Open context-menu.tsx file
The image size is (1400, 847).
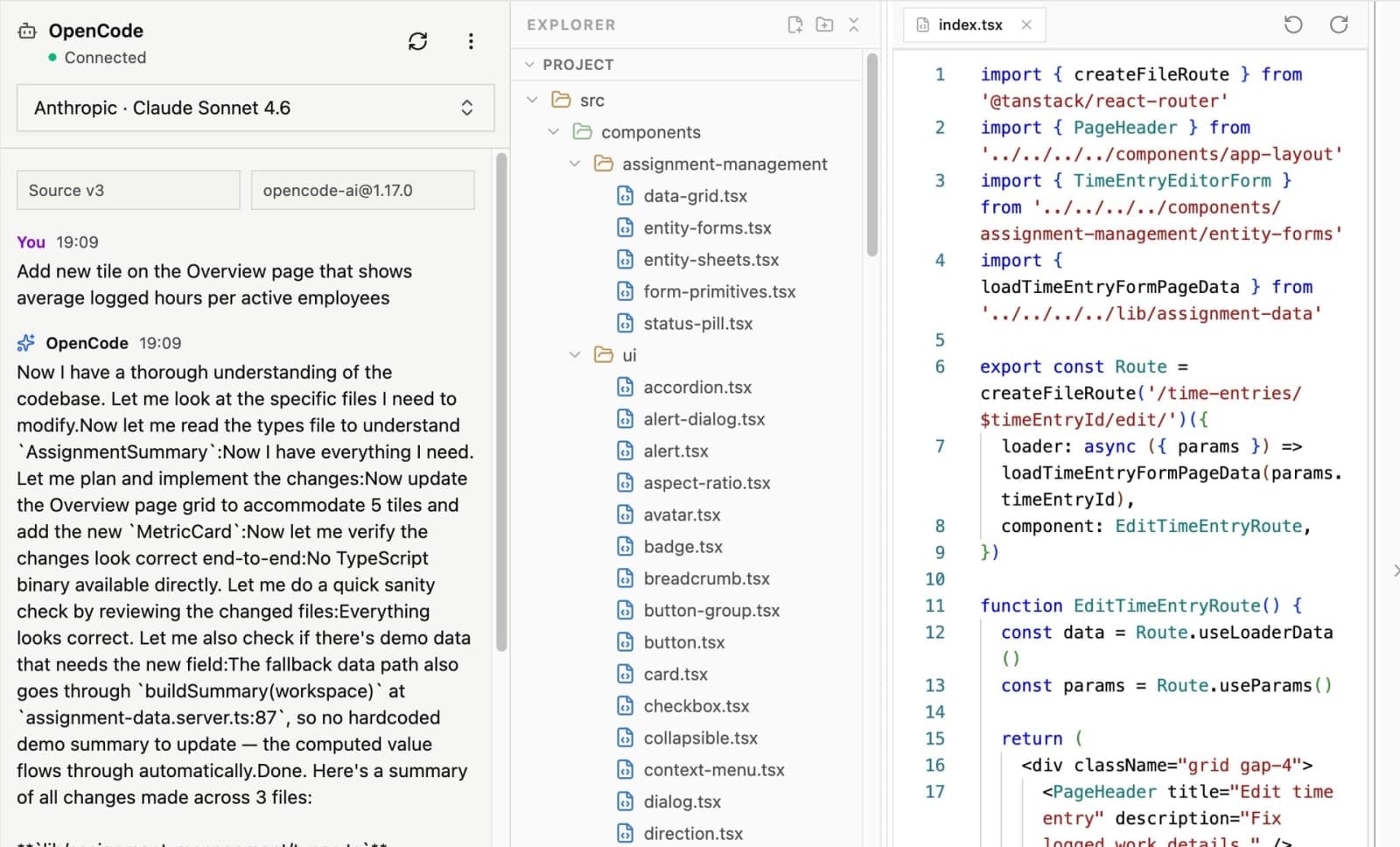(714, 769)
